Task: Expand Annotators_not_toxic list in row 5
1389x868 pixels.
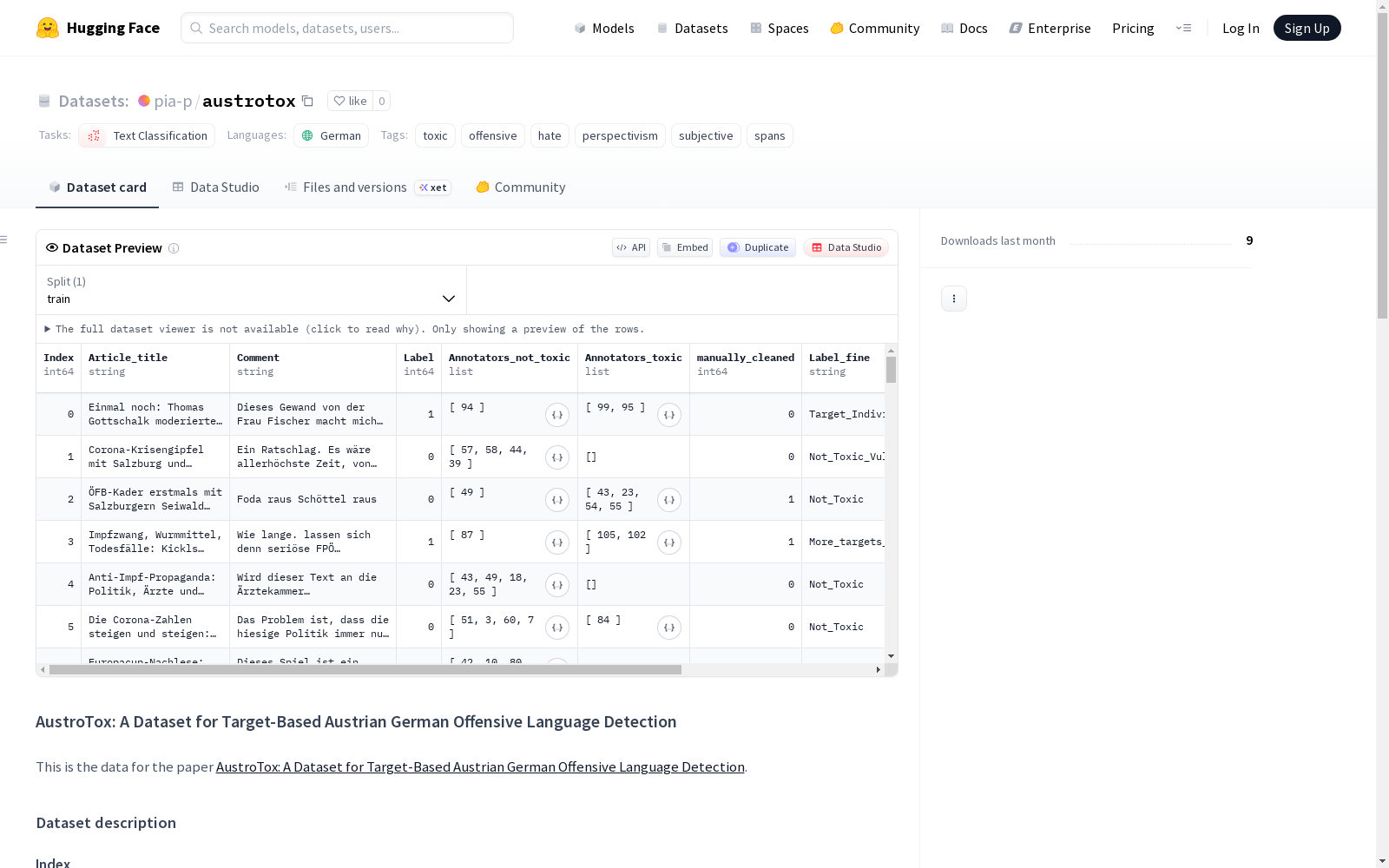Action: 557,628
